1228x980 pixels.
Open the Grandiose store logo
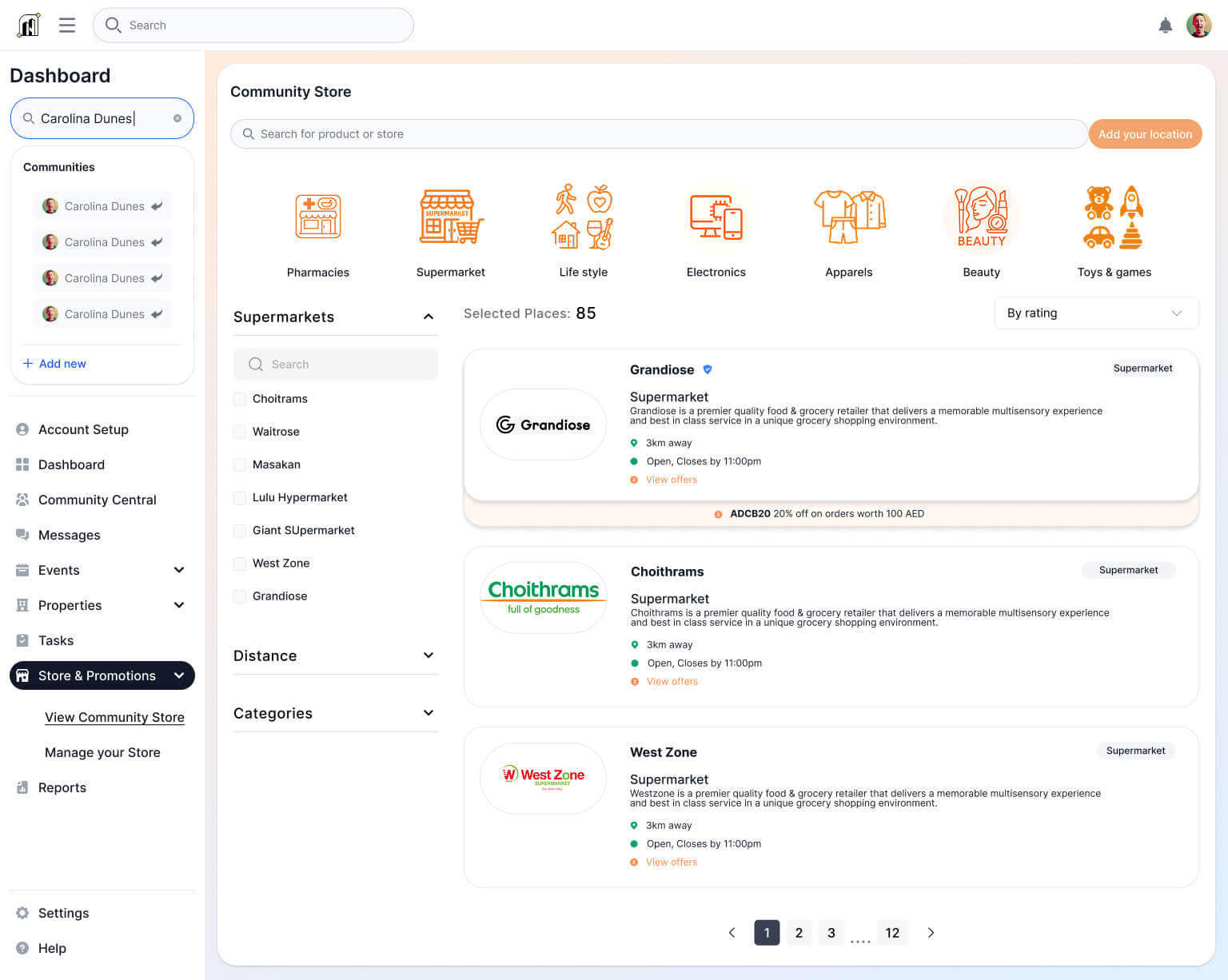coord(544,424)
